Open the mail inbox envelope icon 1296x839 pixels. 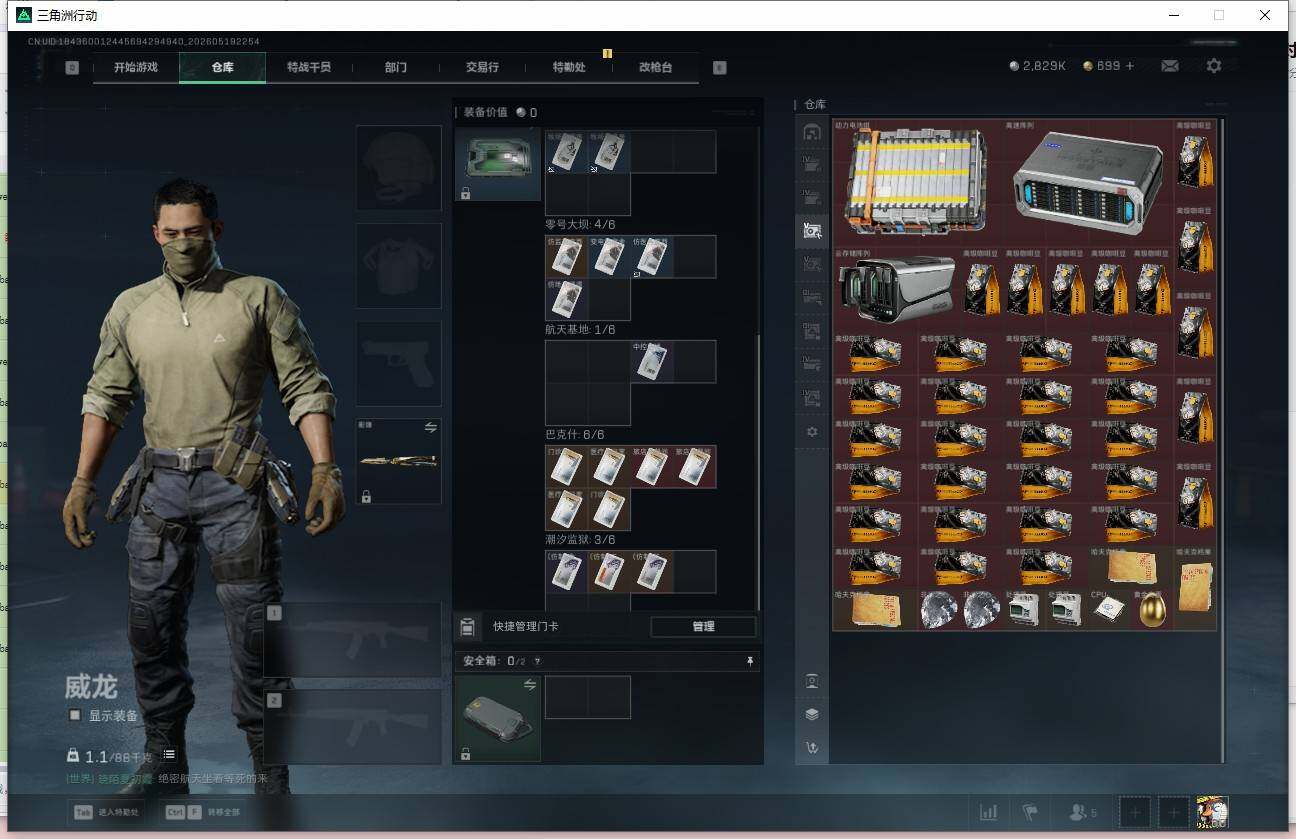click(x=1169, y=66)
